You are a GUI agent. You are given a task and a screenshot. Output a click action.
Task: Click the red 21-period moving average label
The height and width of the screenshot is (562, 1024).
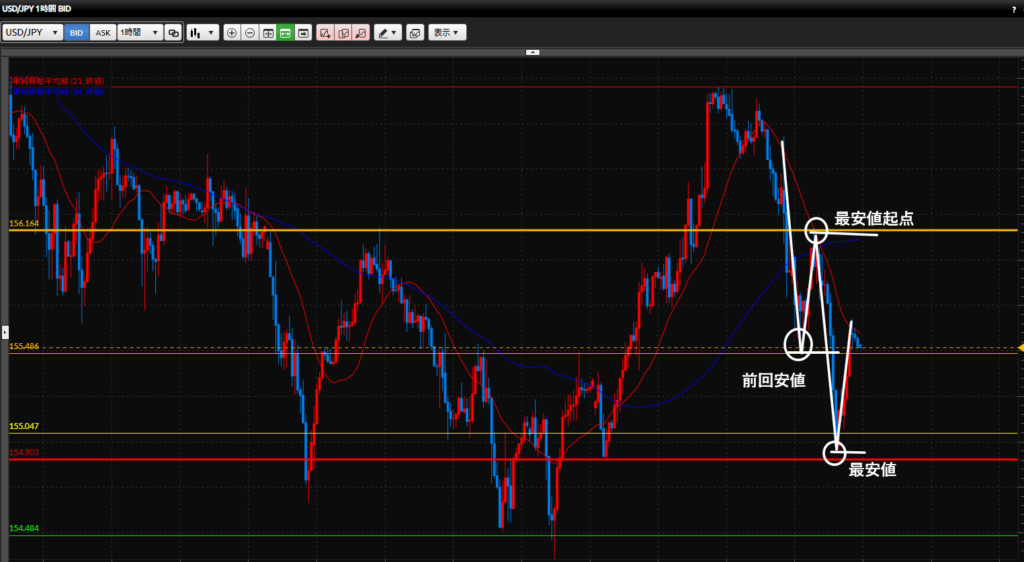tap(57, 79)
